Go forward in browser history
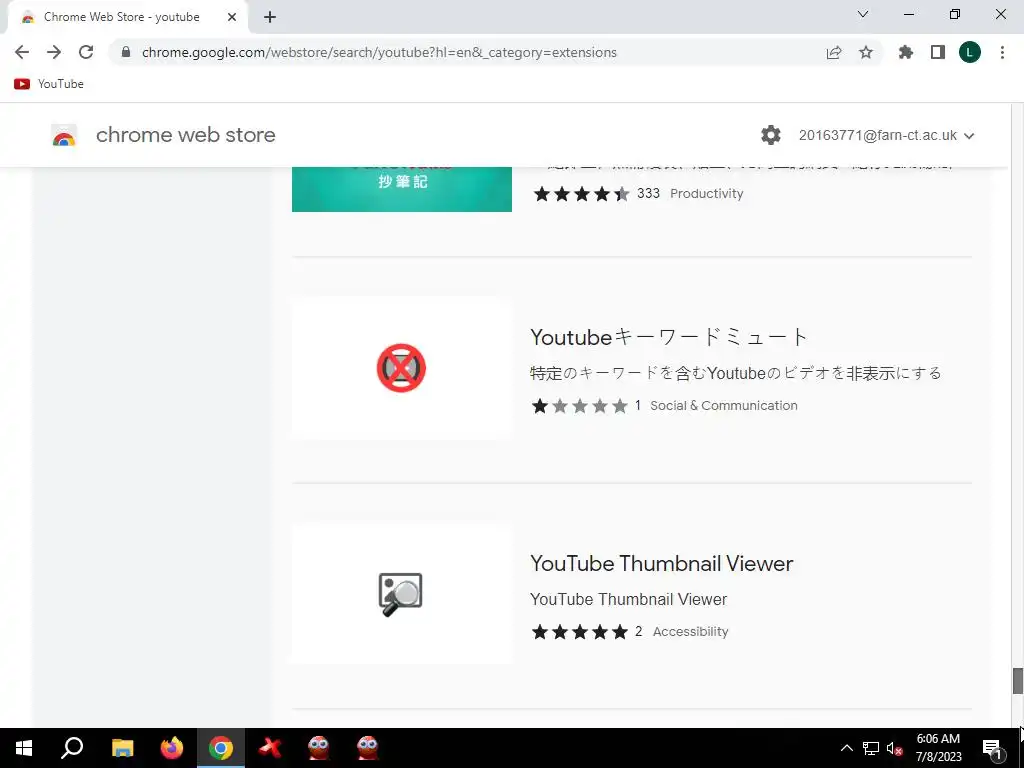This screenshot has width=1024, height=768. [x=54, y=52]
